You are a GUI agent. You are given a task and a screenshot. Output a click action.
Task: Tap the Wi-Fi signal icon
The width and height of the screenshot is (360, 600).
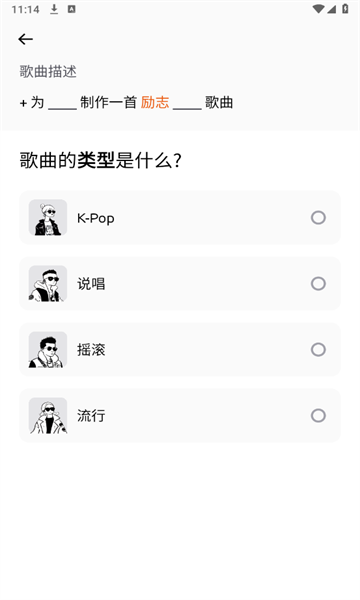(318, 9)
